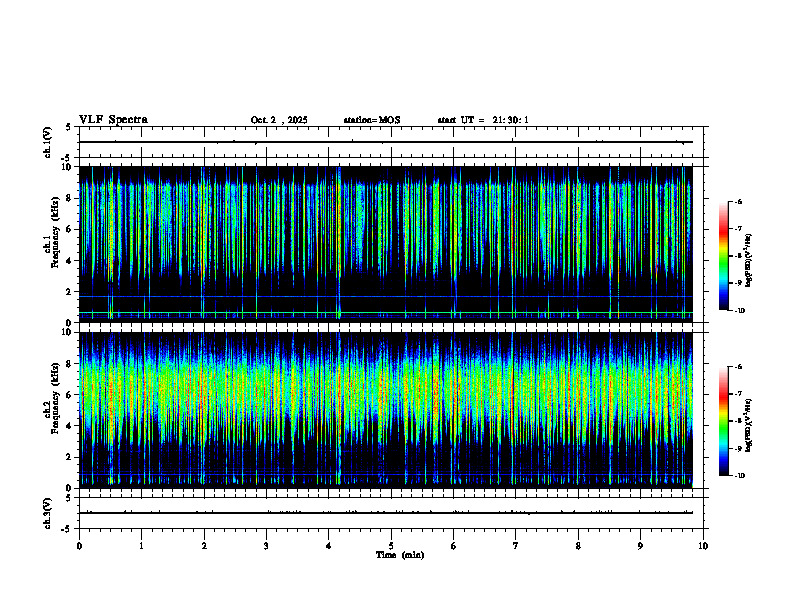The width and height of the screenshot is (792, 612).
Task: Click the start UT = 21:30: 1 text
Action: 483,120
